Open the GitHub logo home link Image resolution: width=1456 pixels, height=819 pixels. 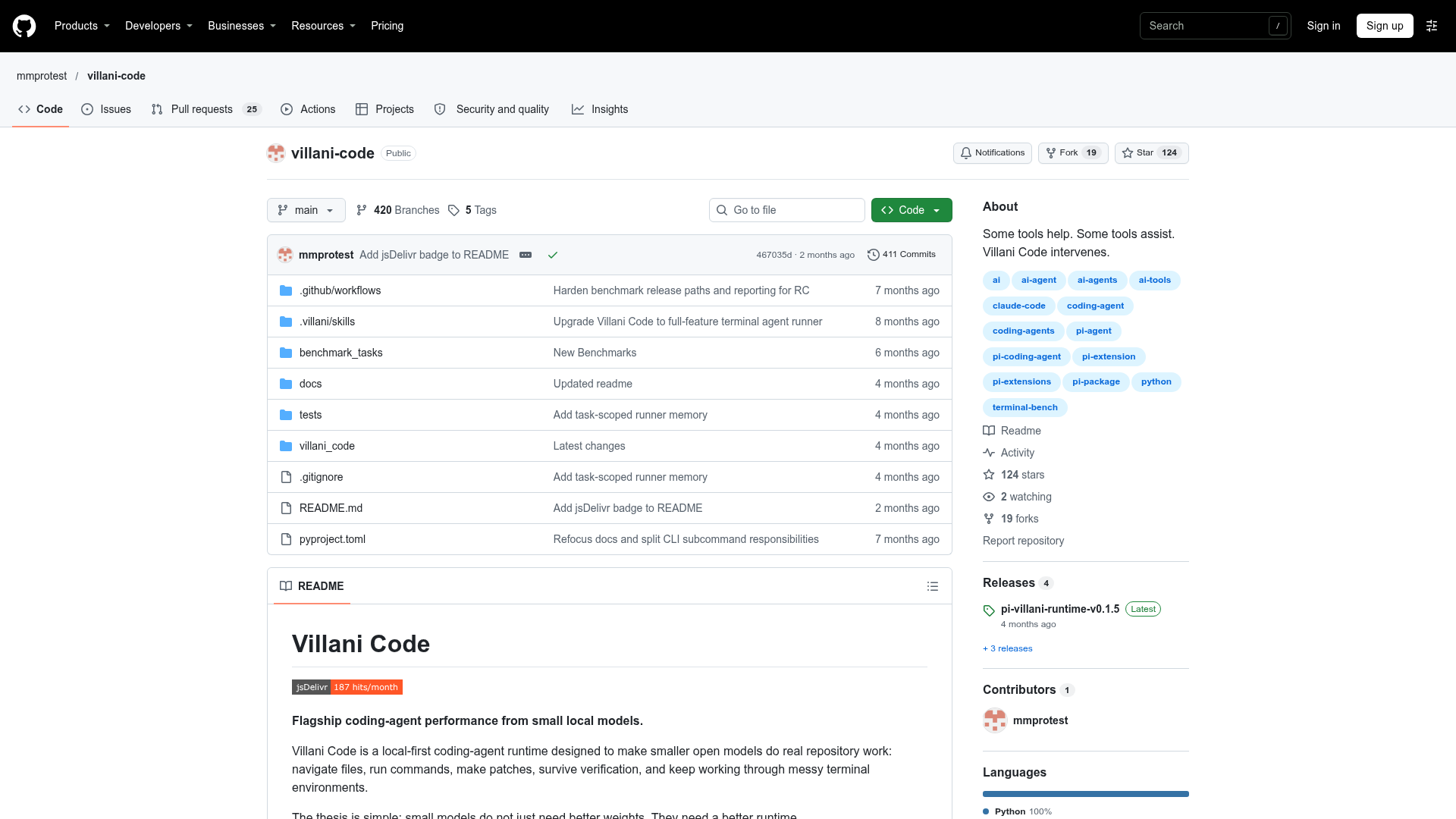(24, 26)
